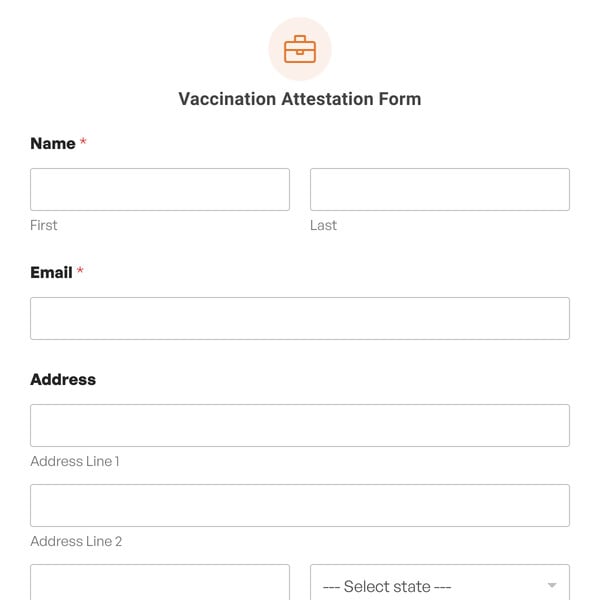Image resolution: width=600 pixels, height=600 pixels.
Task: Select the Address Line 2 text box
Action: click(x=300, y=505)
